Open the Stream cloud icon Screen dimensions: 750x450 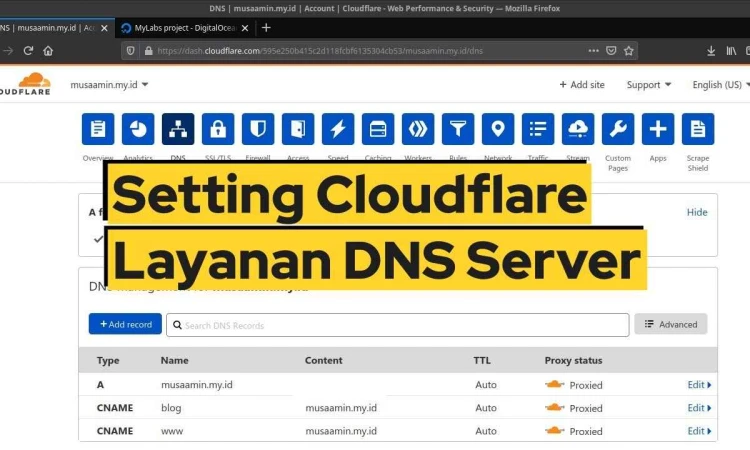click(578, 129)
